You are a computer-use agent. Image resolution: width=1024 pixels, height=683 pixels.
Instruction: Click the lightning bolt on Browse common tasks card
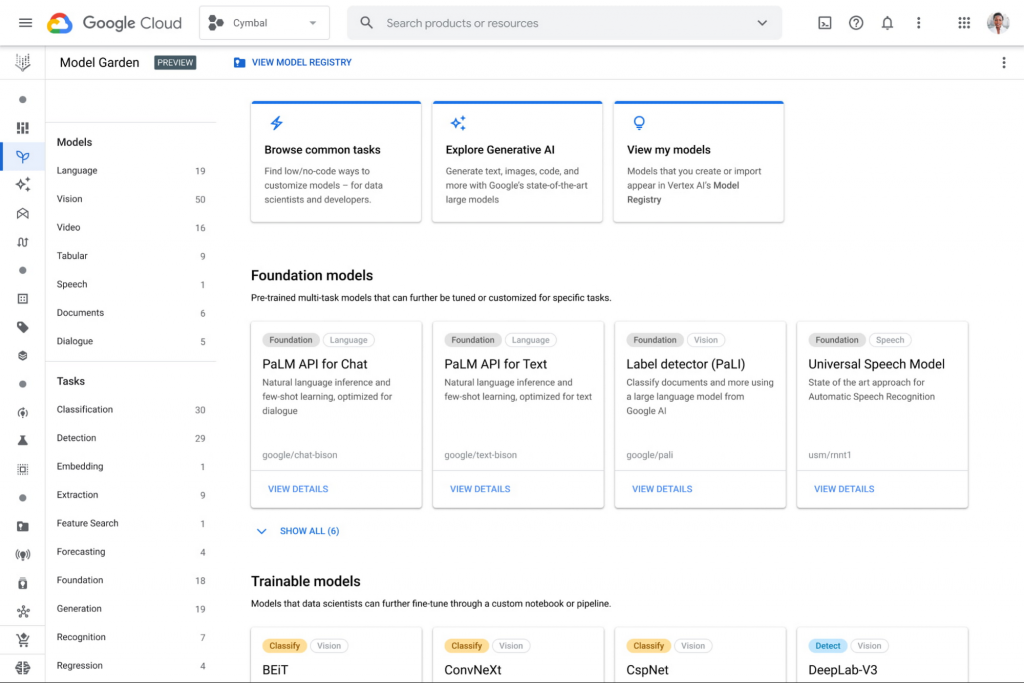[276, 123]
